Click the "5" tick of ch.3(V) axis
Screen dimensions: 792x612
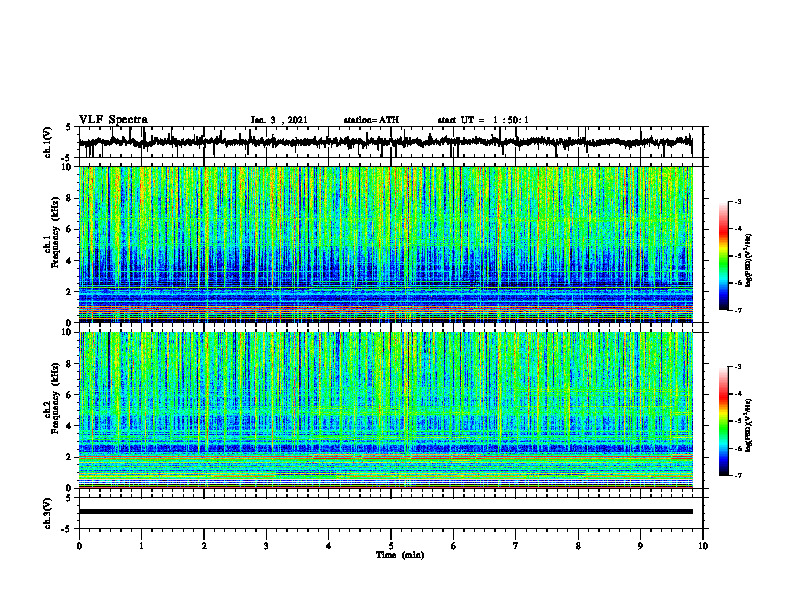point(68,498)
